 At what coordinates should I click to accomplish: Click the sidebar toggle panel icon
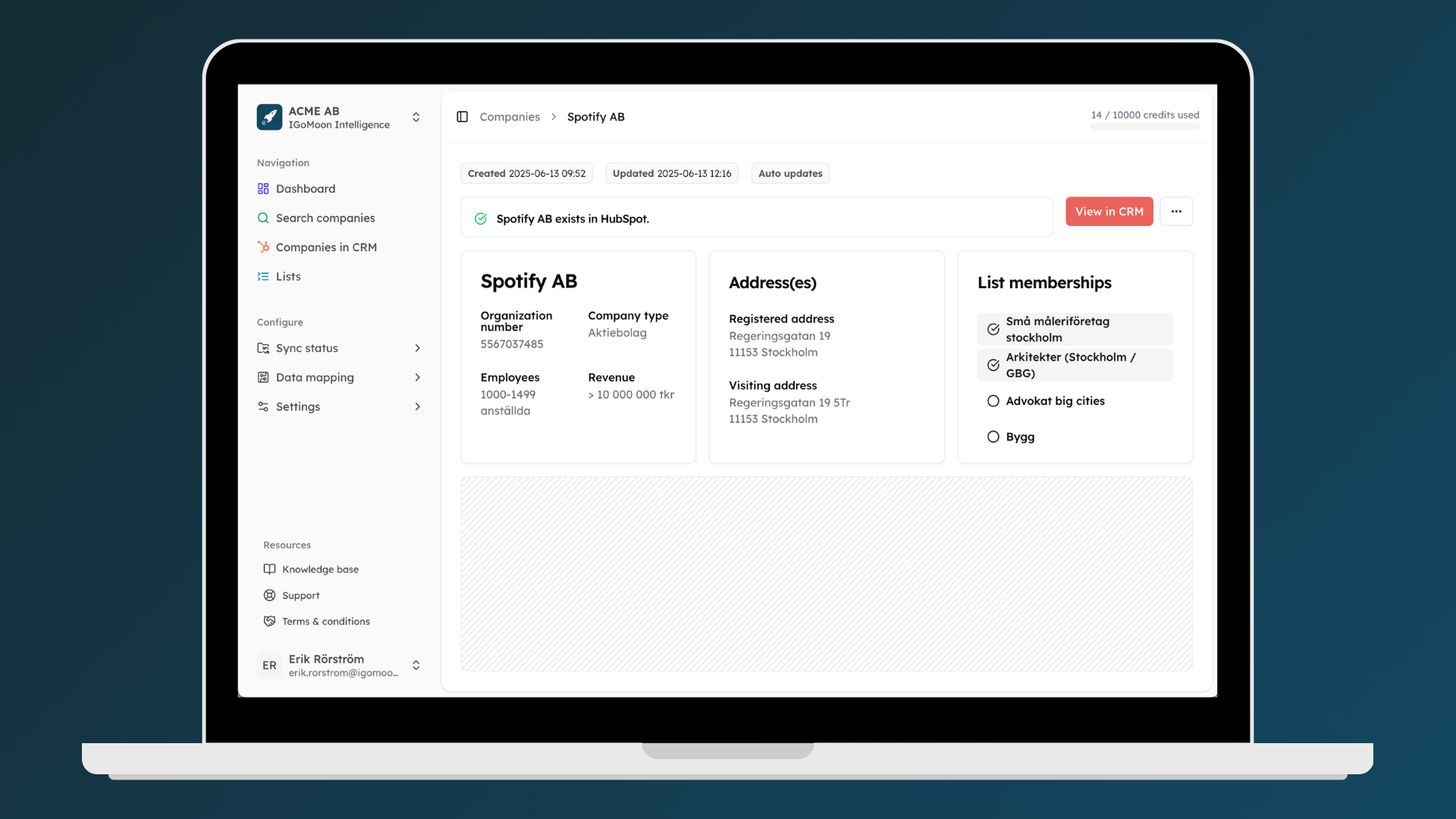[462, 117]
